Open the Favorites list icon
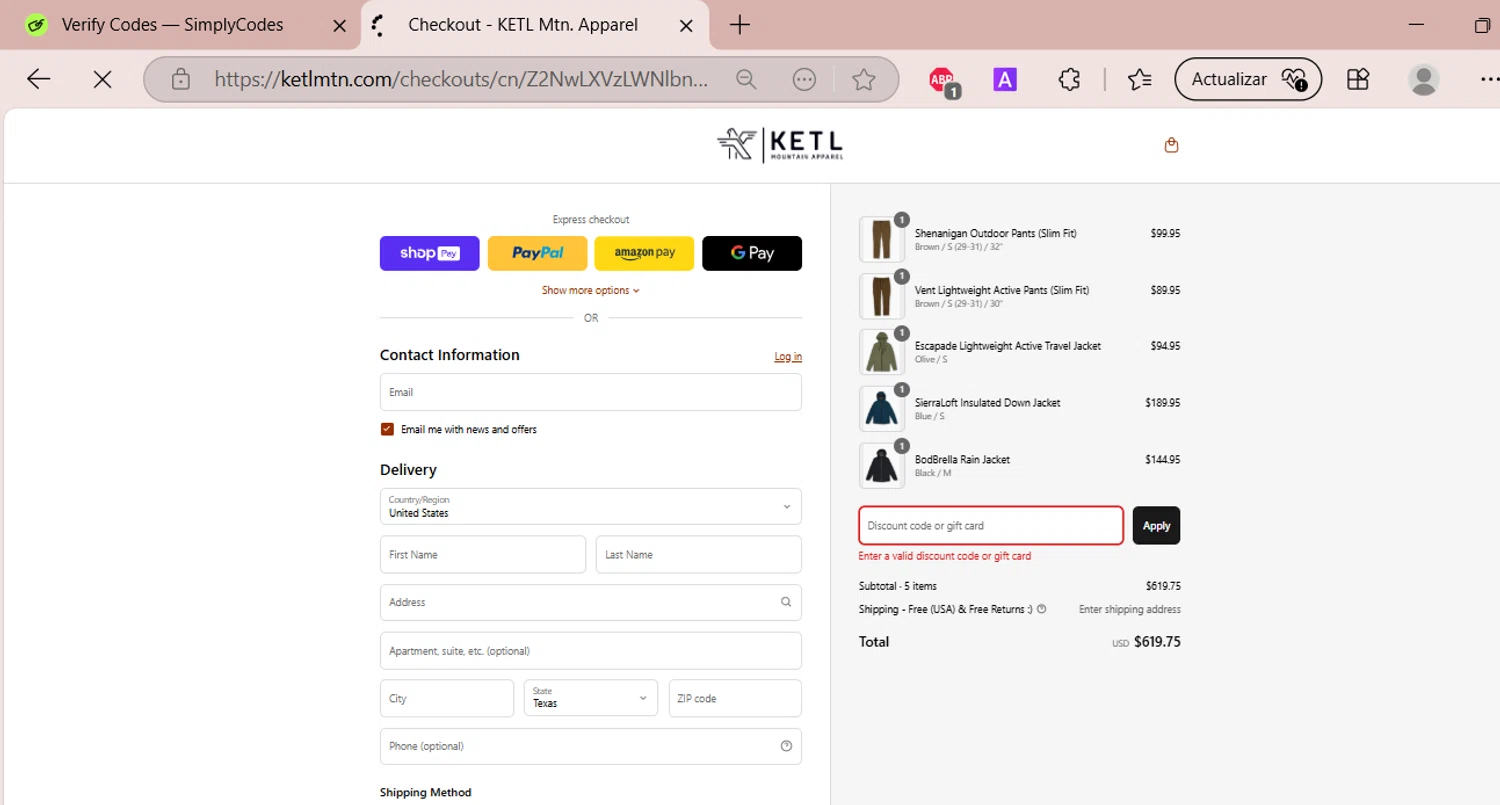The width and height of the screenshot is (1500, 805). pos(1139,79)
